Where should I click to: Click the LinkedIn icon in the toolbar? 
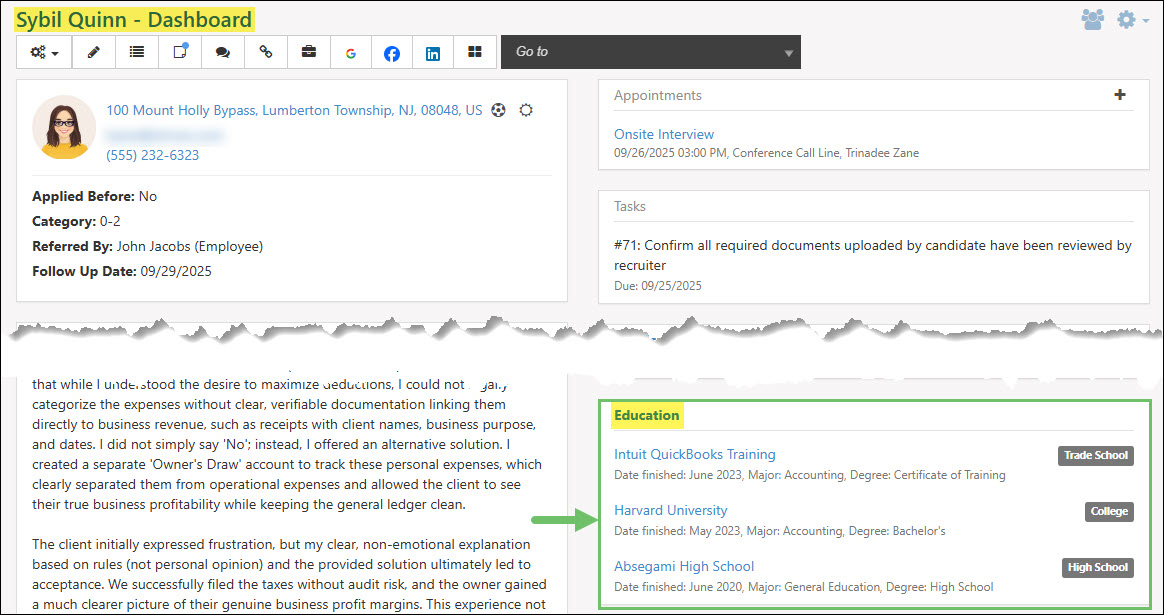click(433, 52)
